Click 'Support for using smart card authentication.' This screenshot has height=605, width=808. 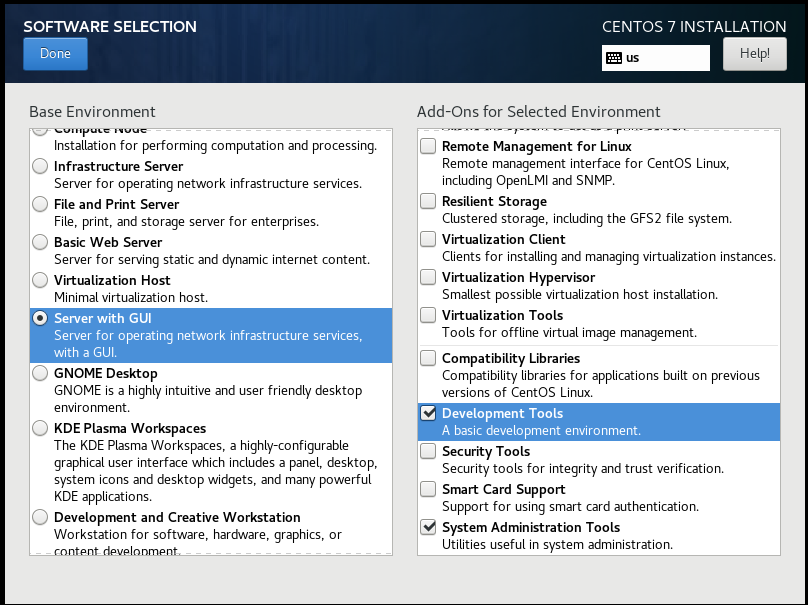pyautogui.click(x=570, y=507)
